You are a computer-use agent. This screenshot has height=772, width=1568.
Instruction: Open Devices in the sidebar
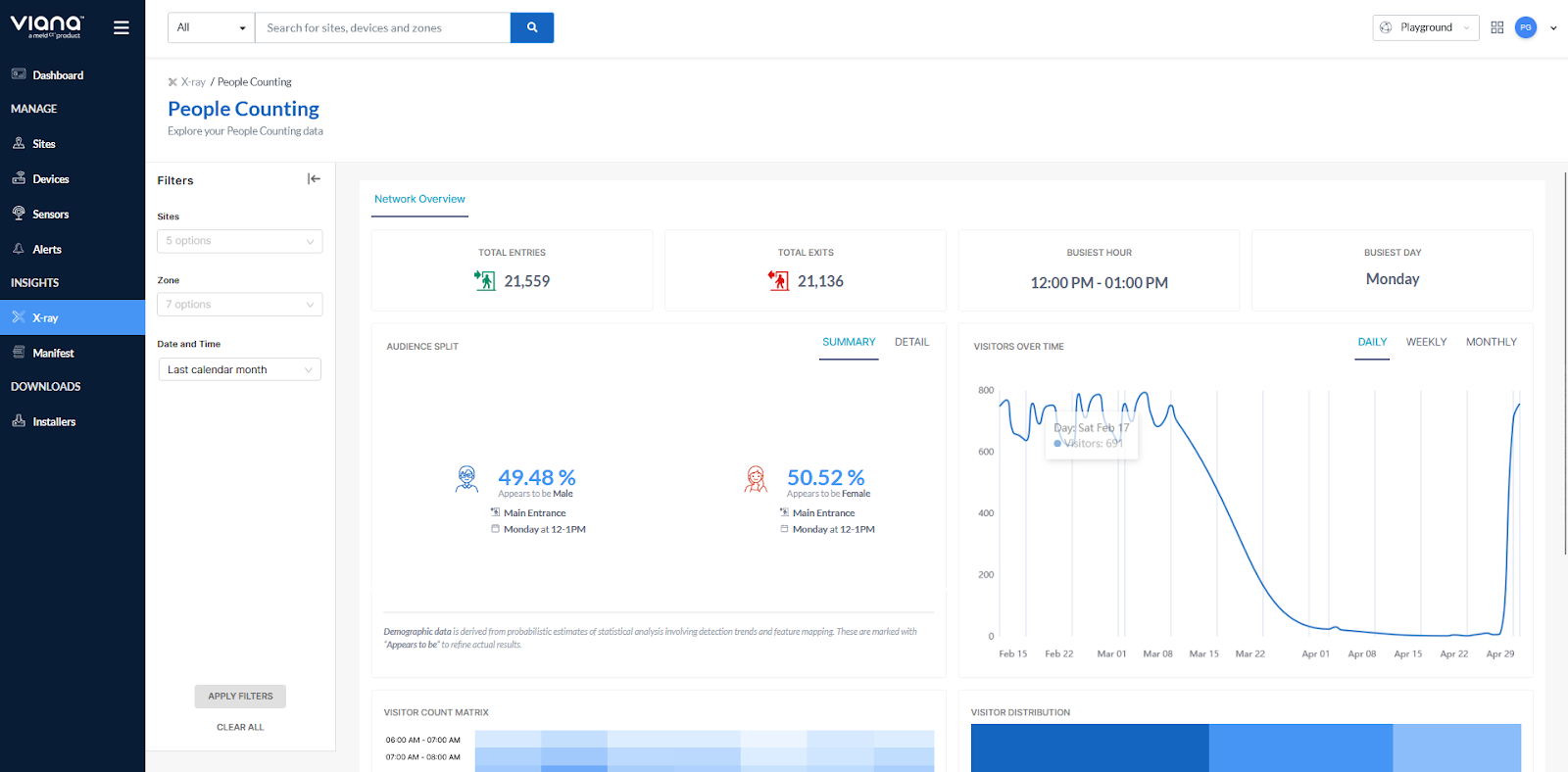point(50,179)
